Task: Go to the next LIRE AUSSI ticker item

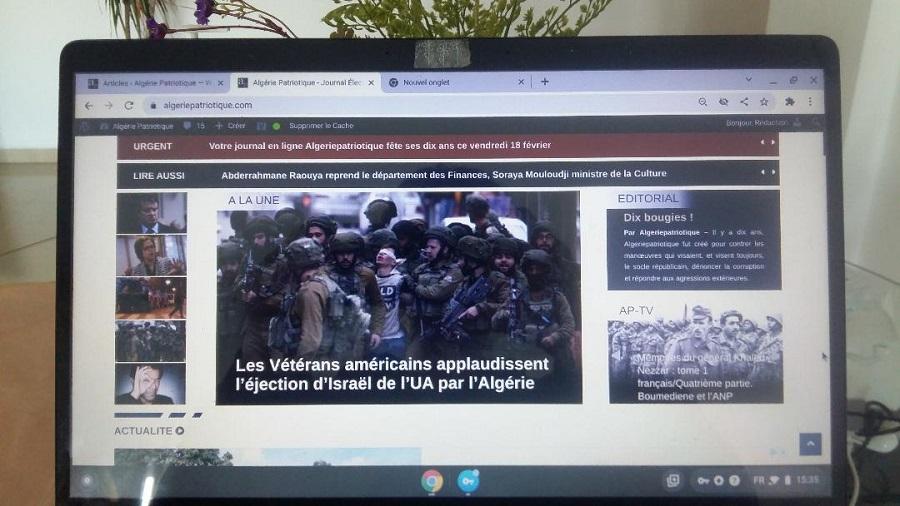Action: [773, 172]
